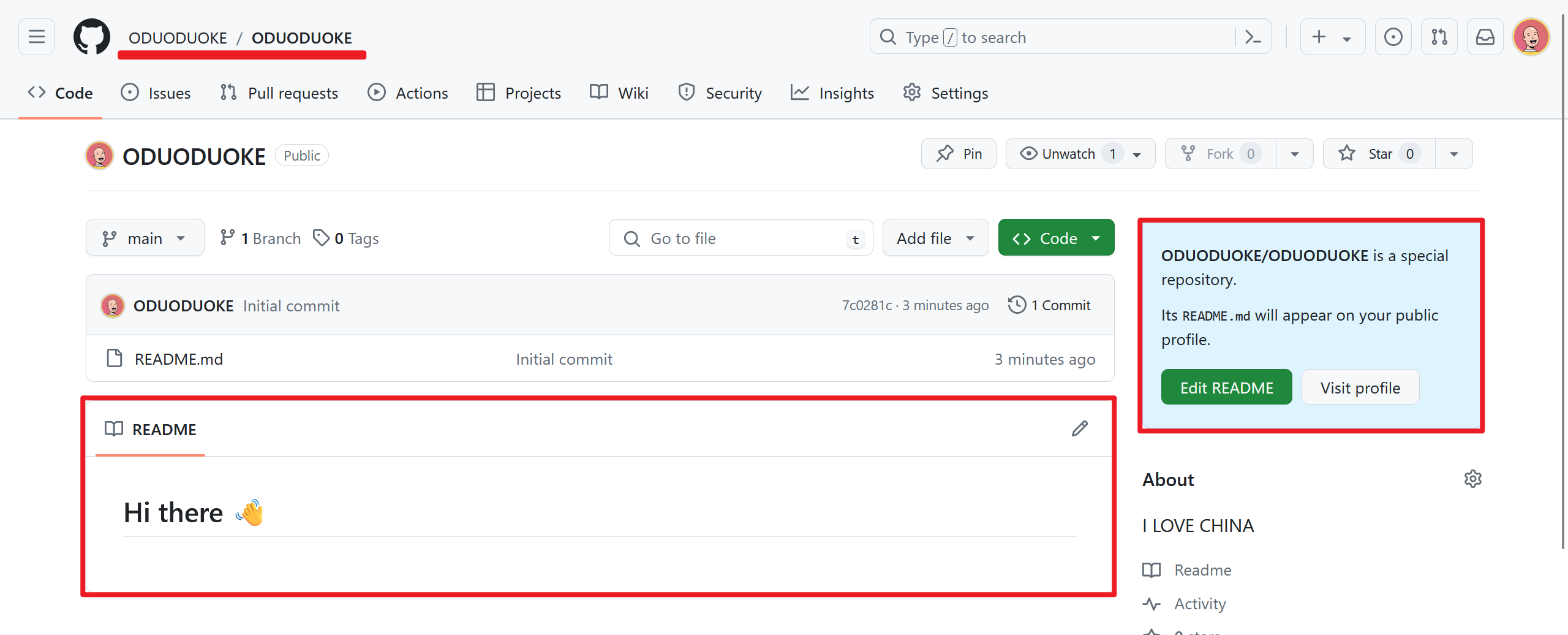The height and width of the screenshot is (635, 1568).
Task: Expand the Add file dropdown
Action: [935, 238]
